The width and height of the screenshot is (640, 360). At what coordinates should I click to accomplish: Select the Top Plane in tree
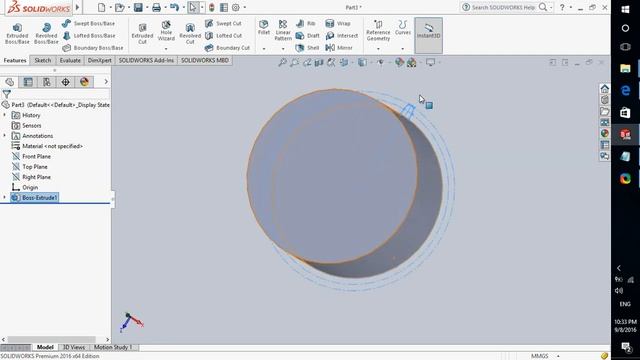(x=30, y=167)
